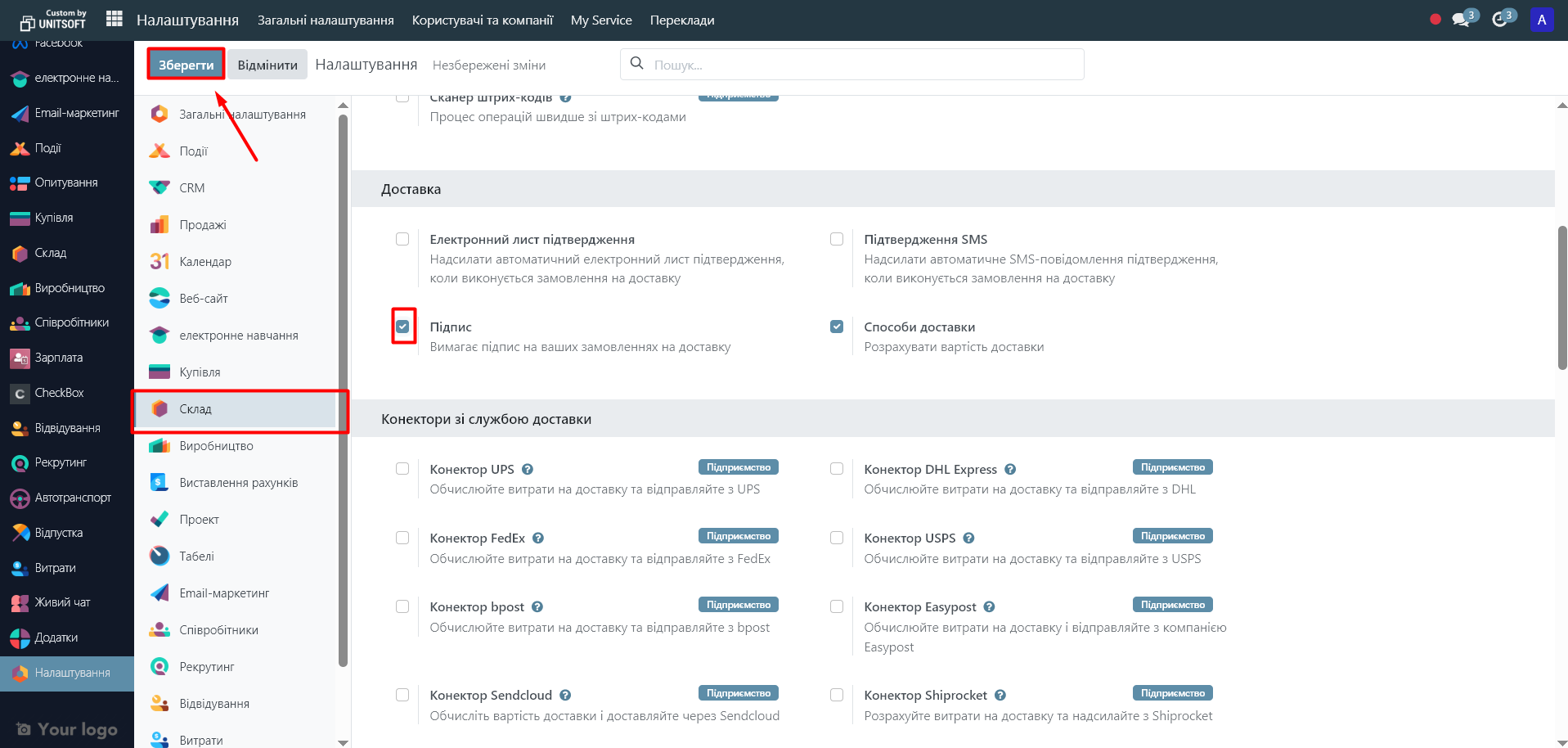Open the apps grid menu icon
This screenshot has width=1568, height=748.
pos(115,19)
